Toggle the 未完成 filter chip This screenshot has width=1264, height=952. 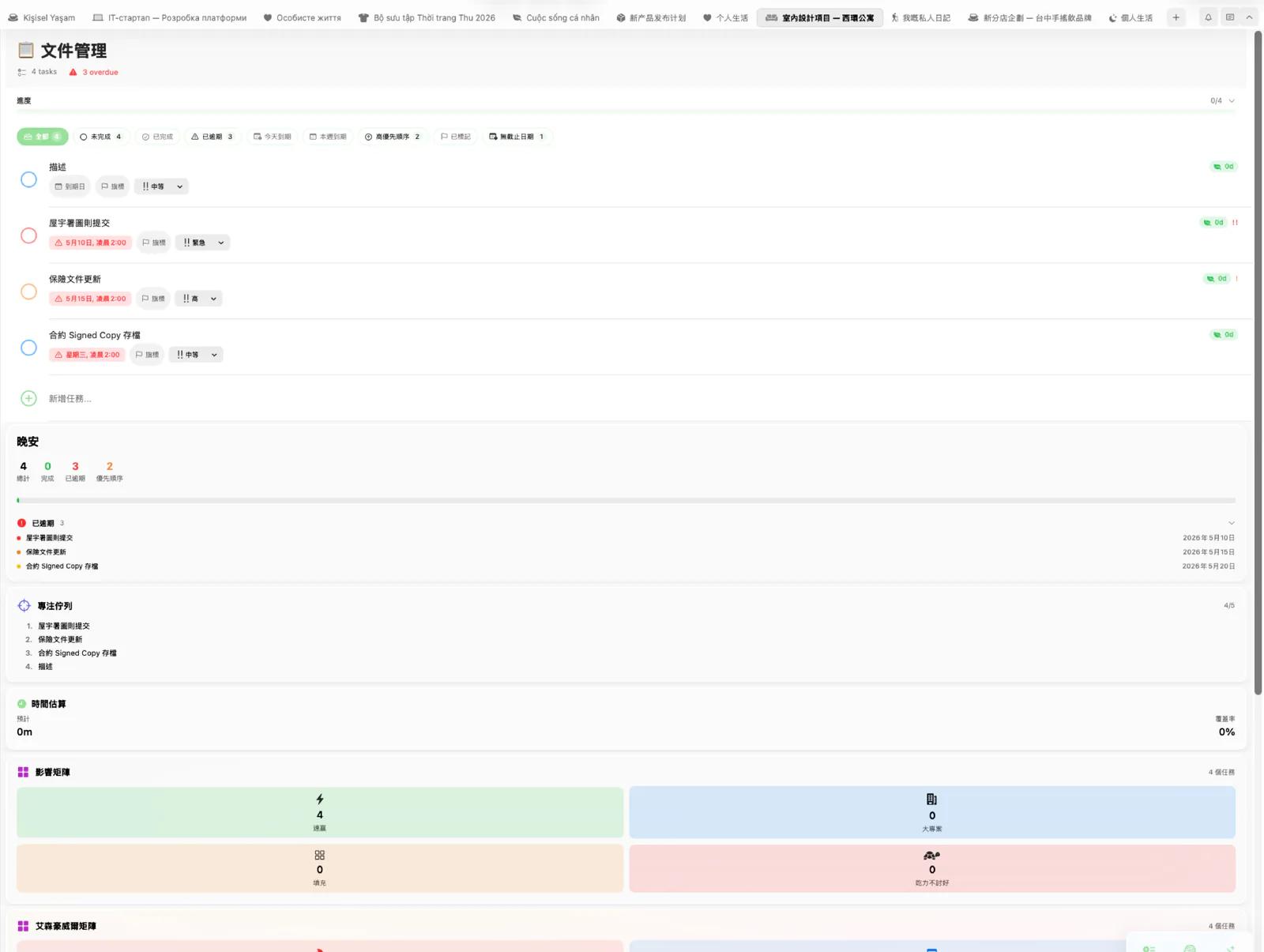tap(101, 137)
